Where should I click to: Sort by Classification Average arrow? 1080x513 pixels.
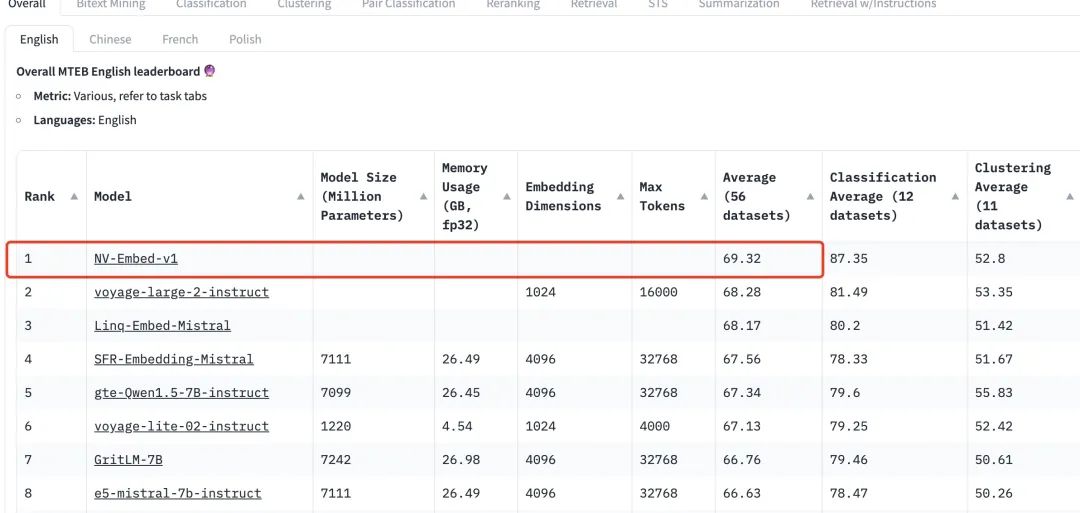pos(955,196)
